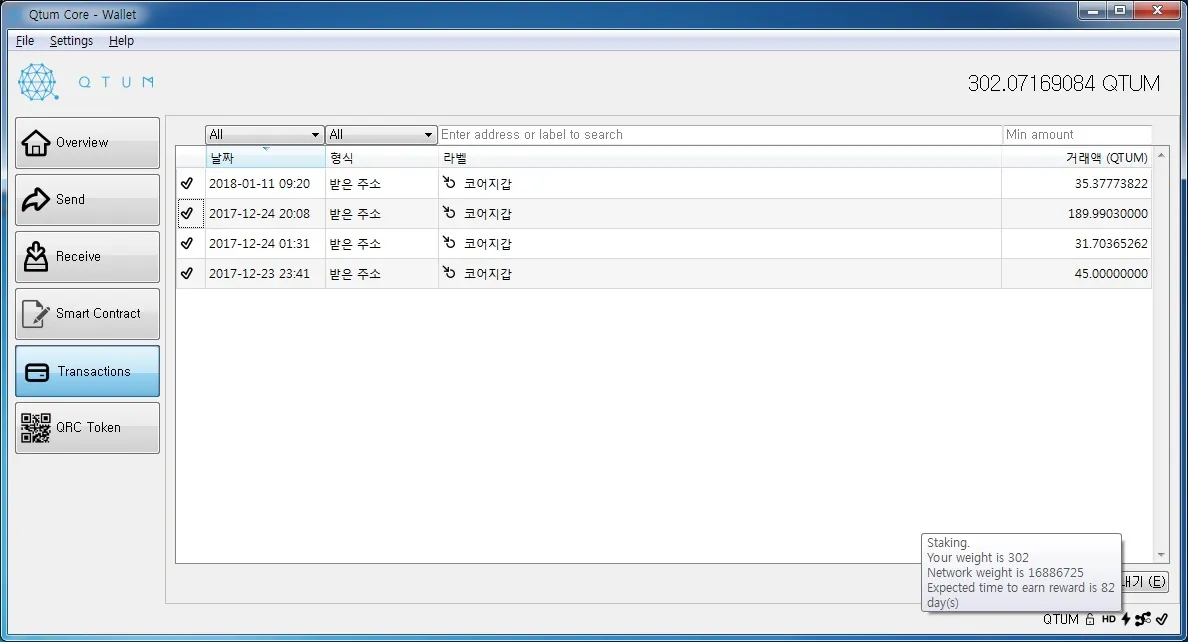Click 받은 주소 type in 2017-12-23 row
The height and width of the screenshot is (642, 1188).
[355, 274]
